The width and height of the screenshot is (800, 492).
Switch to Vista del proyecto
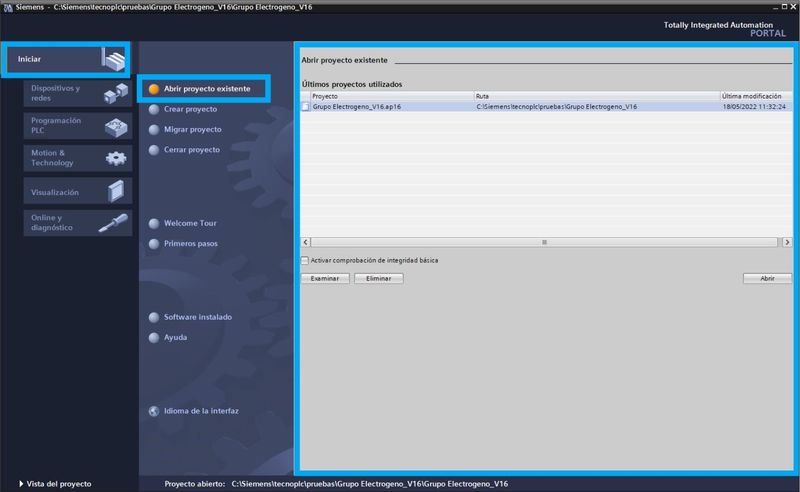click(59, 484)
